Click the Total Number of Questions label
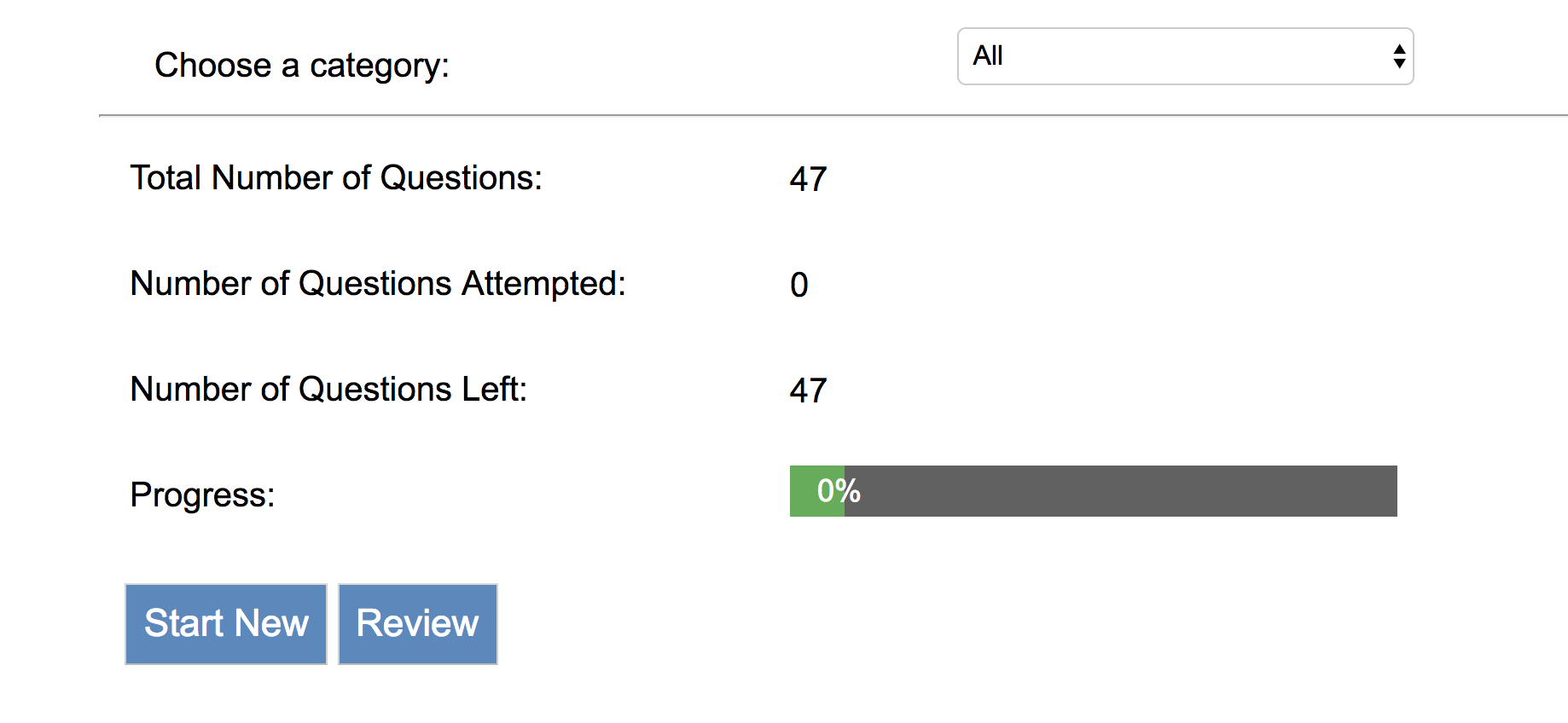1568x723 pixels. 336,178
